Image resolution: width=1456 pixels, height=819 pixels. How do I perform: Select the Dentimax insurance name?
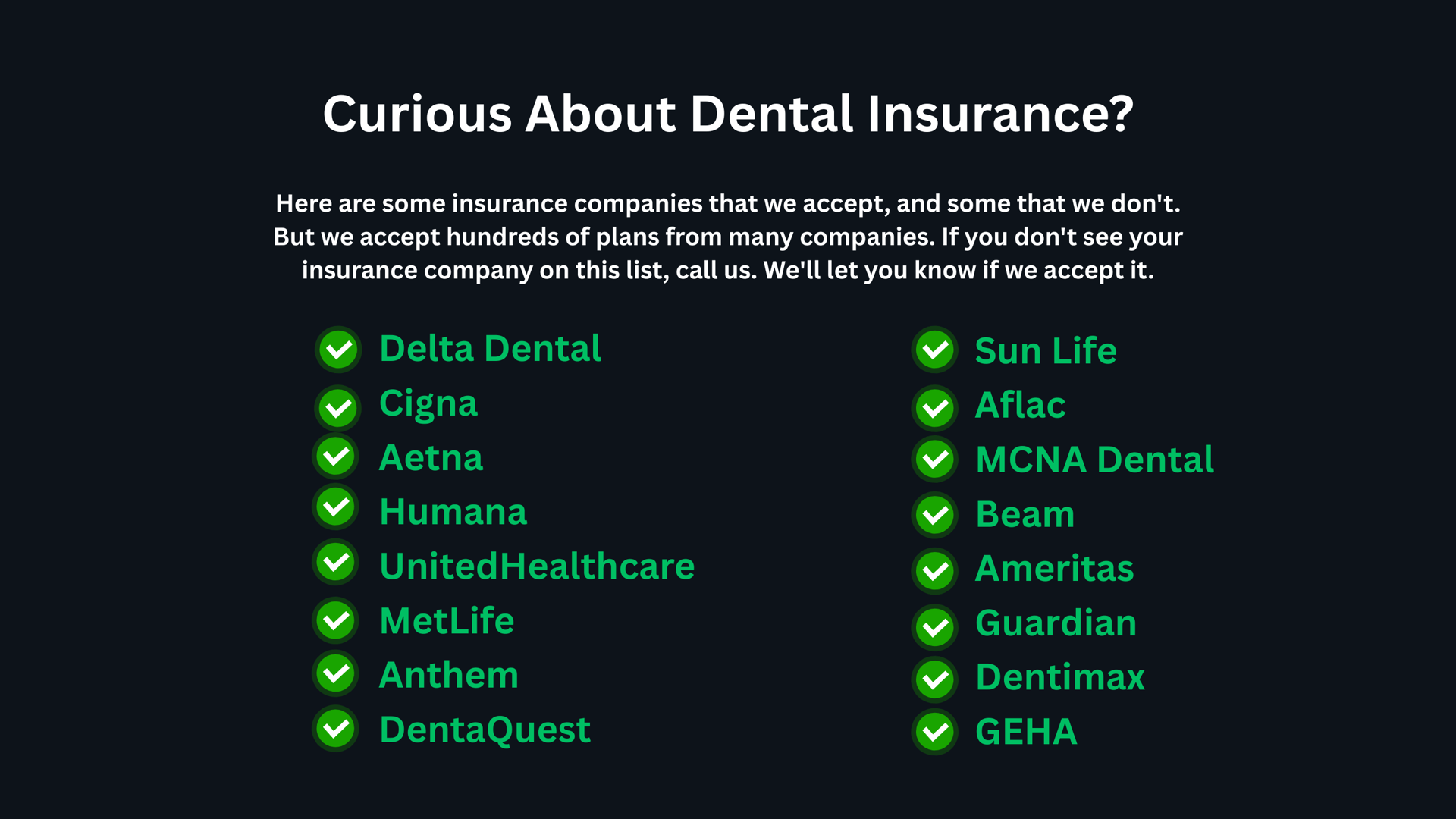click(1060, 677)
